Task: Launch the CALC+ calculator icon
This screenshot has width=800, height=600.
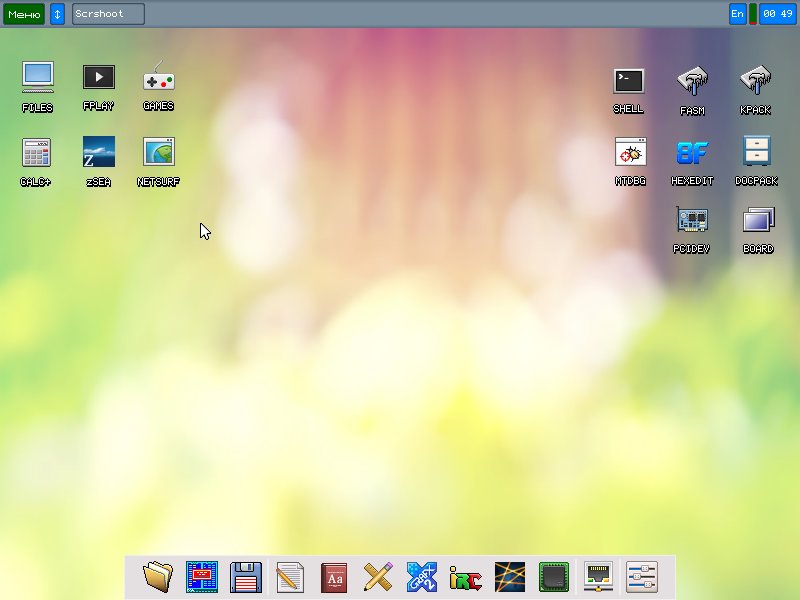Action: [36, 153]
